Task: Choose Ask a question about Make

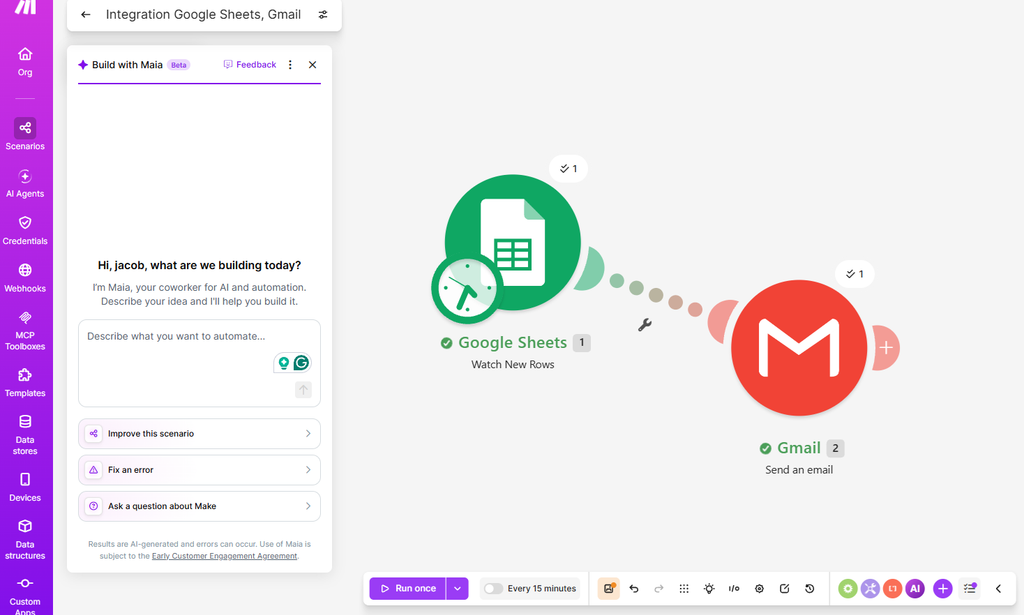Action: [x=199, y=506]
